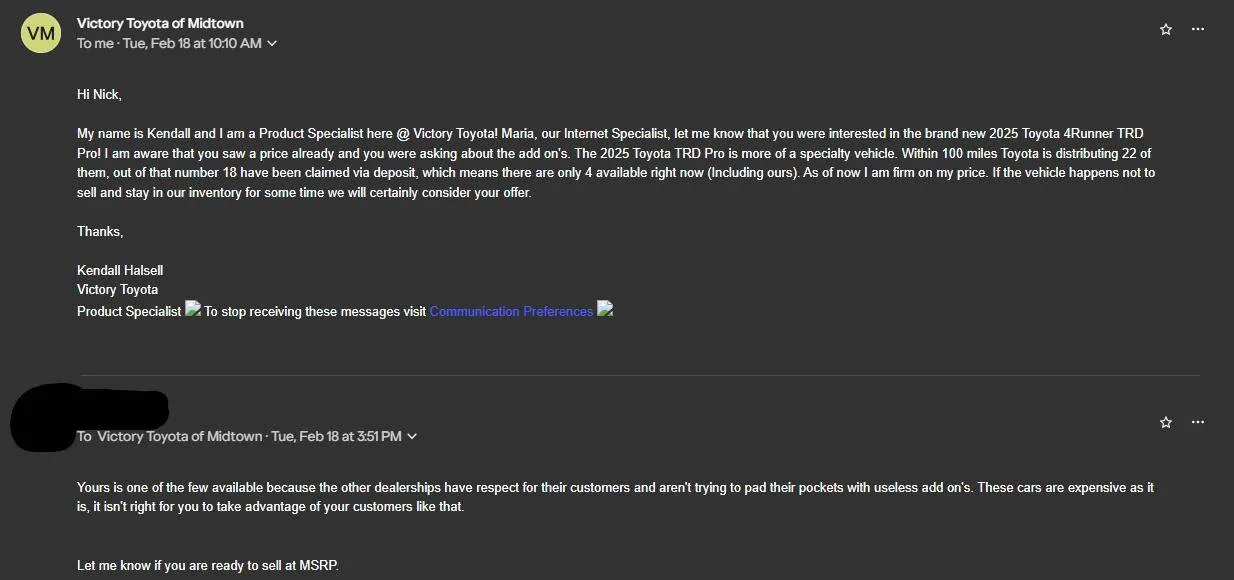This screenshot has height=580, width=1234.
Task: Click broken image icon after Communication Preferences
Action: coord(605,310)
